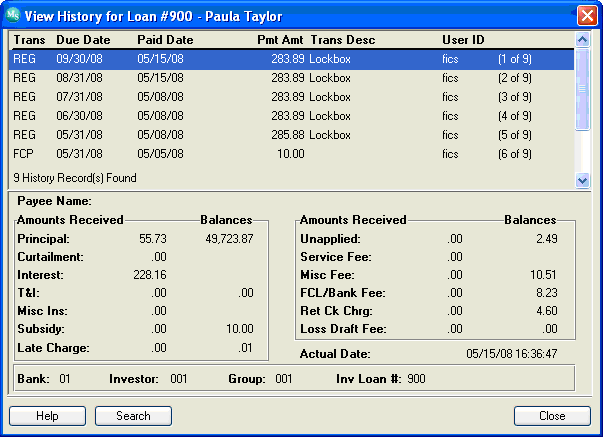Select the REG record due 08/31/08

[x=292, y=78]
